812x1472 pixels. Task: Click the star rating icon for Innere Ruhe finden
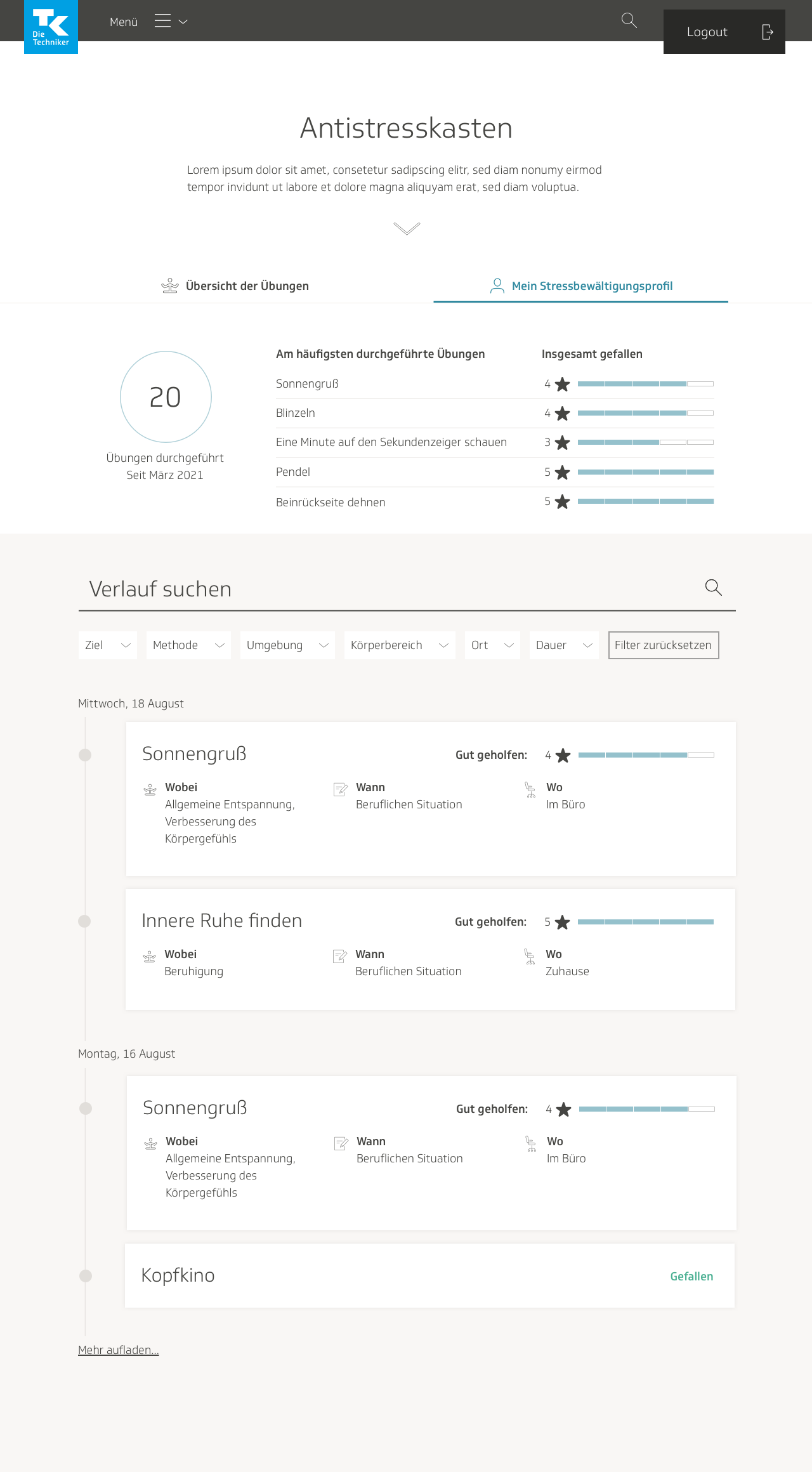(562, 923)
